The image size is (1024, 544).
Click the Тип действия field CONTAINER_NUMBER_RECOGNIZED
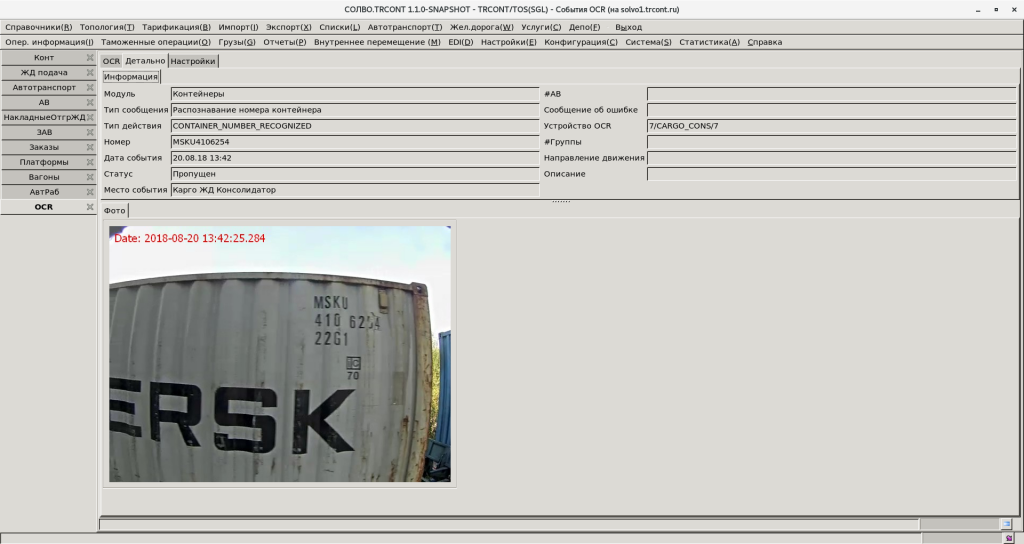355,126
